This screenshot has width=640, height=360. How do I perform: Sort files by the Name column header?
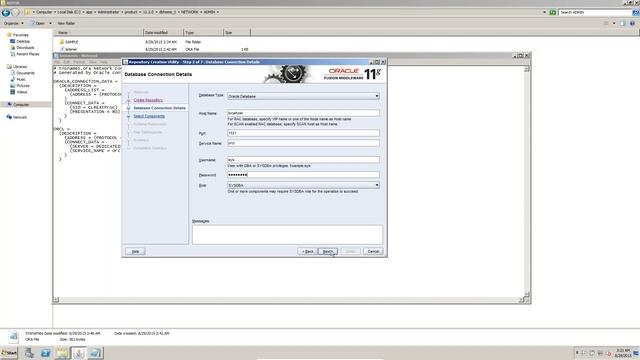click(x=98, y=32)
